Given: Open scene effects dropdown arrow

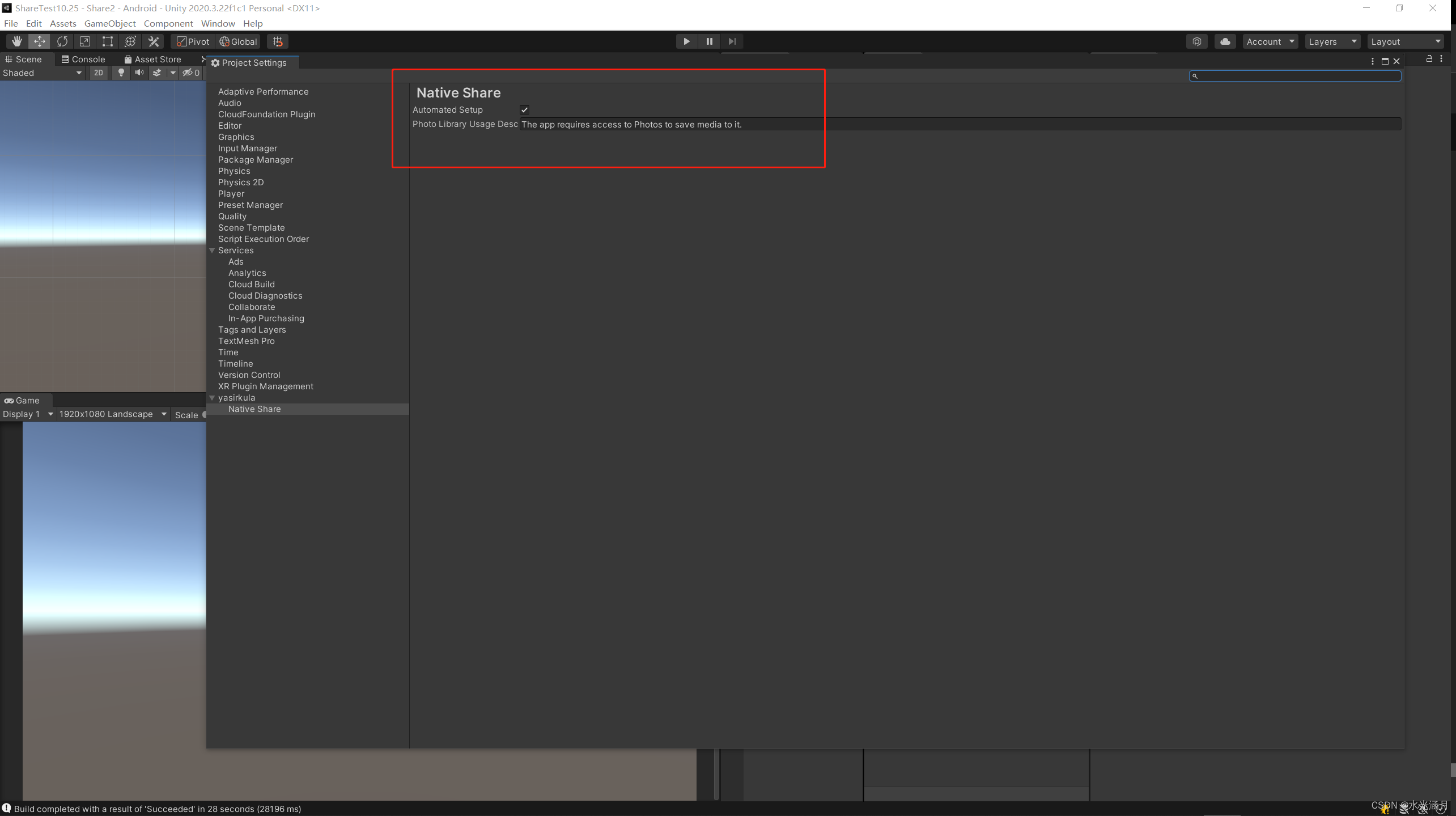Looking at the screenshot, I should (173, 73).
